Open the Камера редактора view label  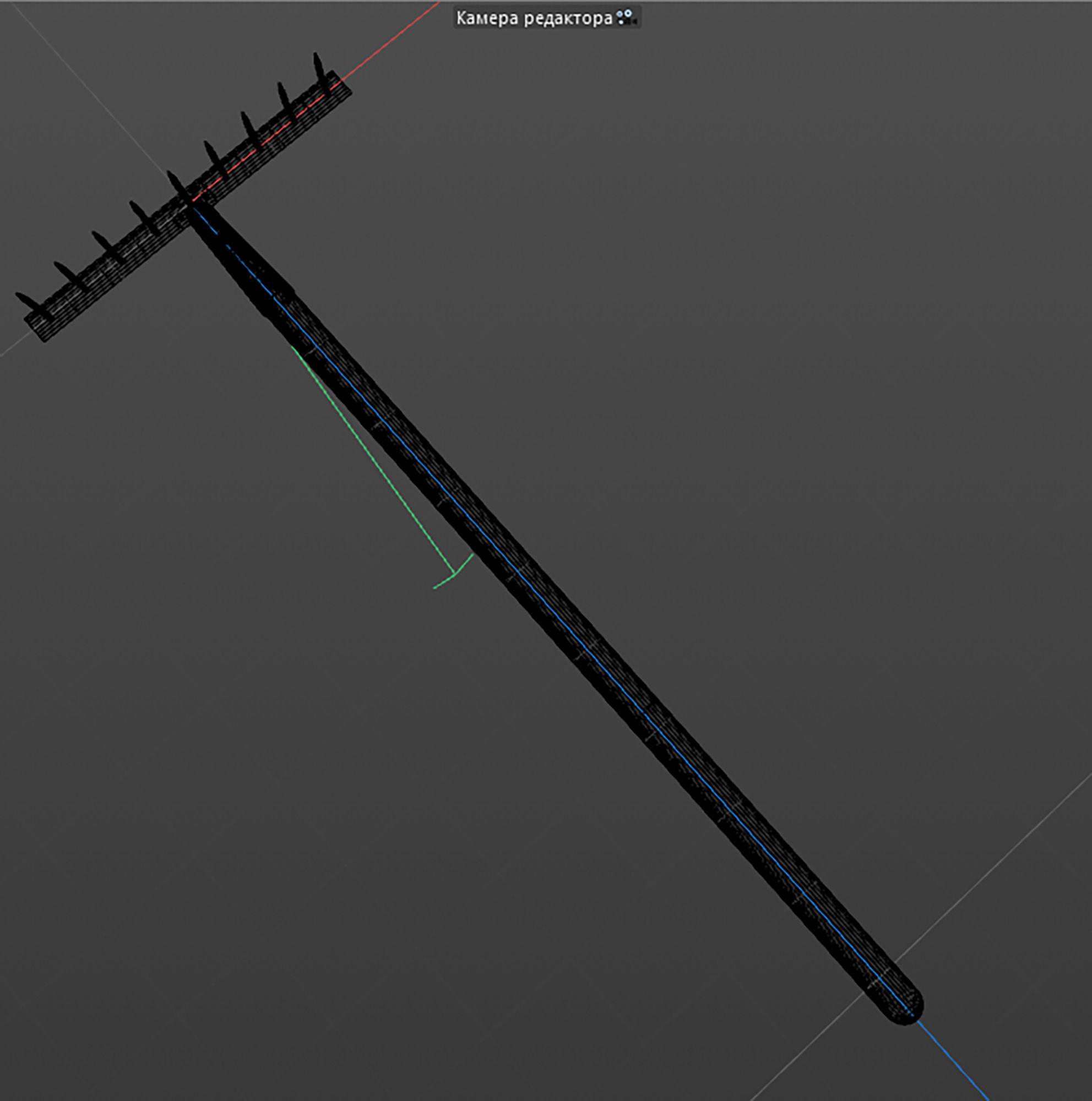(x=534, y=18)
